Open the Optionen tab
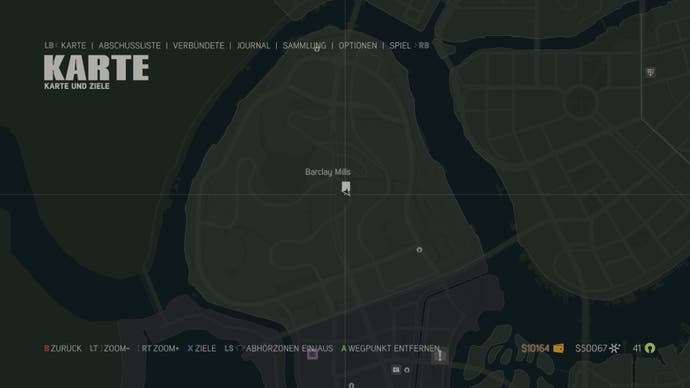Screen dimensions: 690x388 click(358, 45)
